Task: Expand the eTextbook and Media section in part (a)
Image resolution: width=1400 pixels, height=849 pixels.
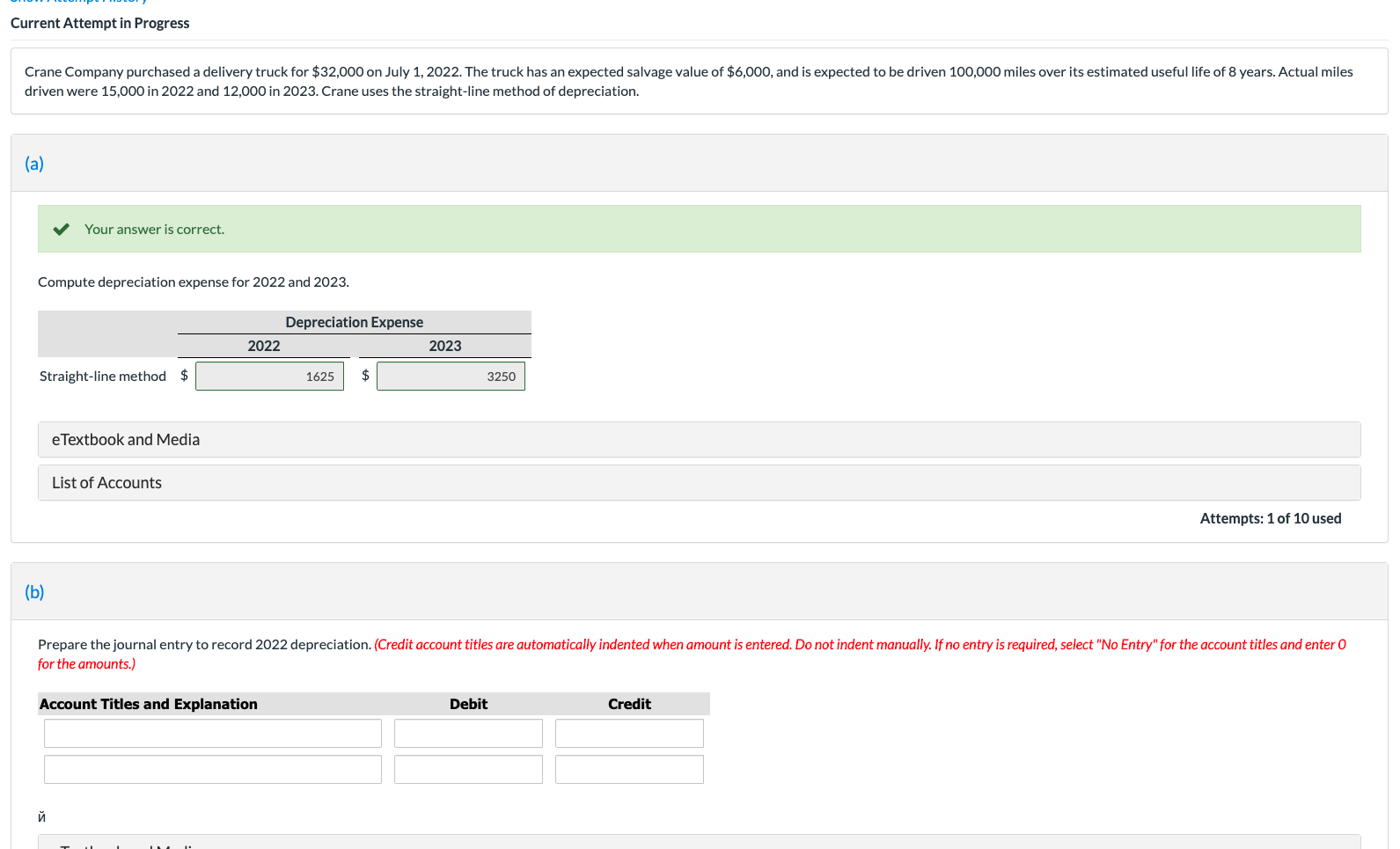Action: click(x=699, y=440)
